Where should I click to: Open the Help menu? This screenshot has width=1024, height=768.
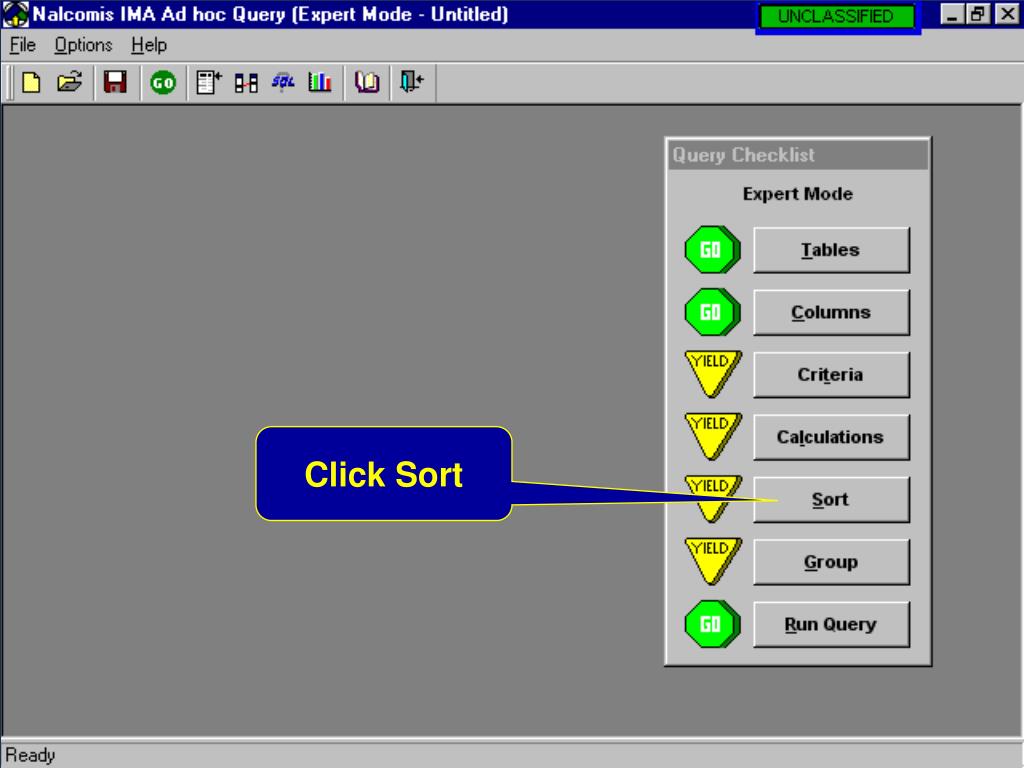tap(149, 45)
